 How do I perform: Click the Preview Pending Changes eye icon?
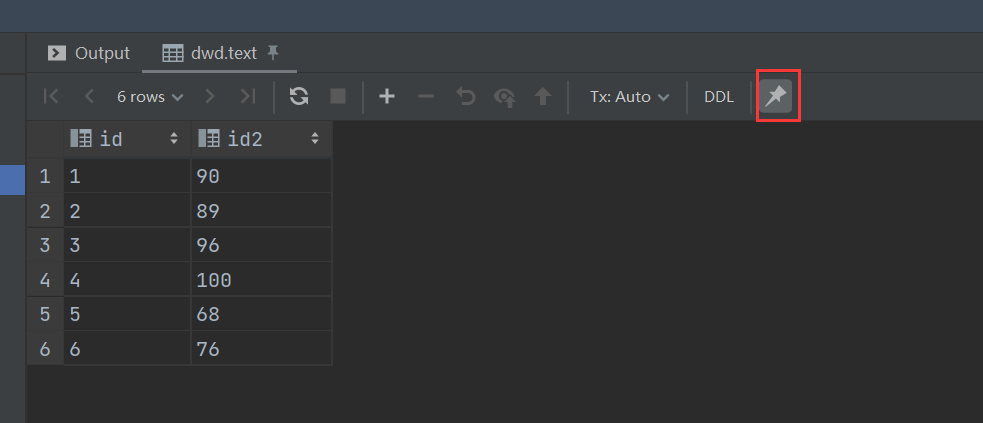[505, 97]
